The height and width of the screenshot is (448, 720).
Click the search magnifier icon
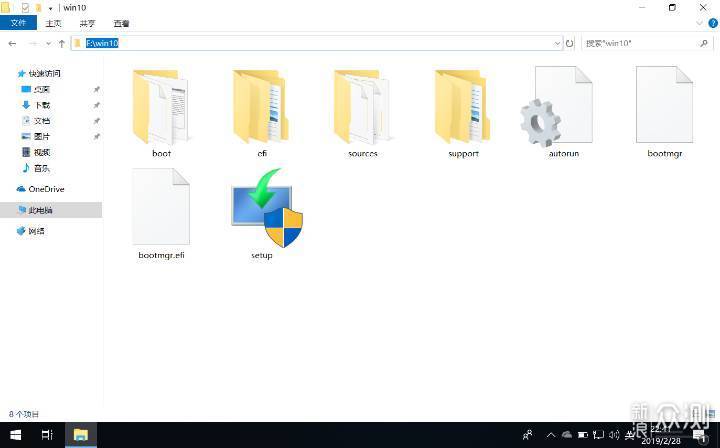(x=704, y=43)
